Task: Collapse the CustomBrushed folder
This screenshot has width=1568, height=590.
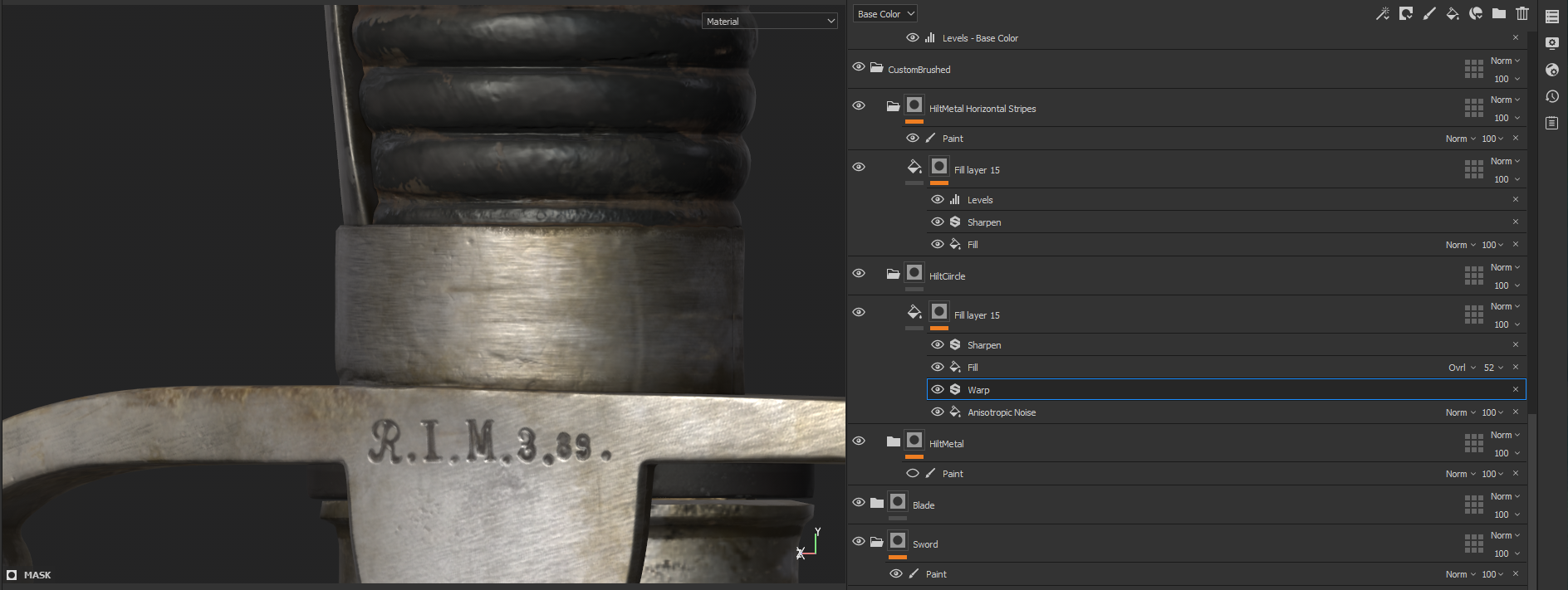Action: [876, 68]
